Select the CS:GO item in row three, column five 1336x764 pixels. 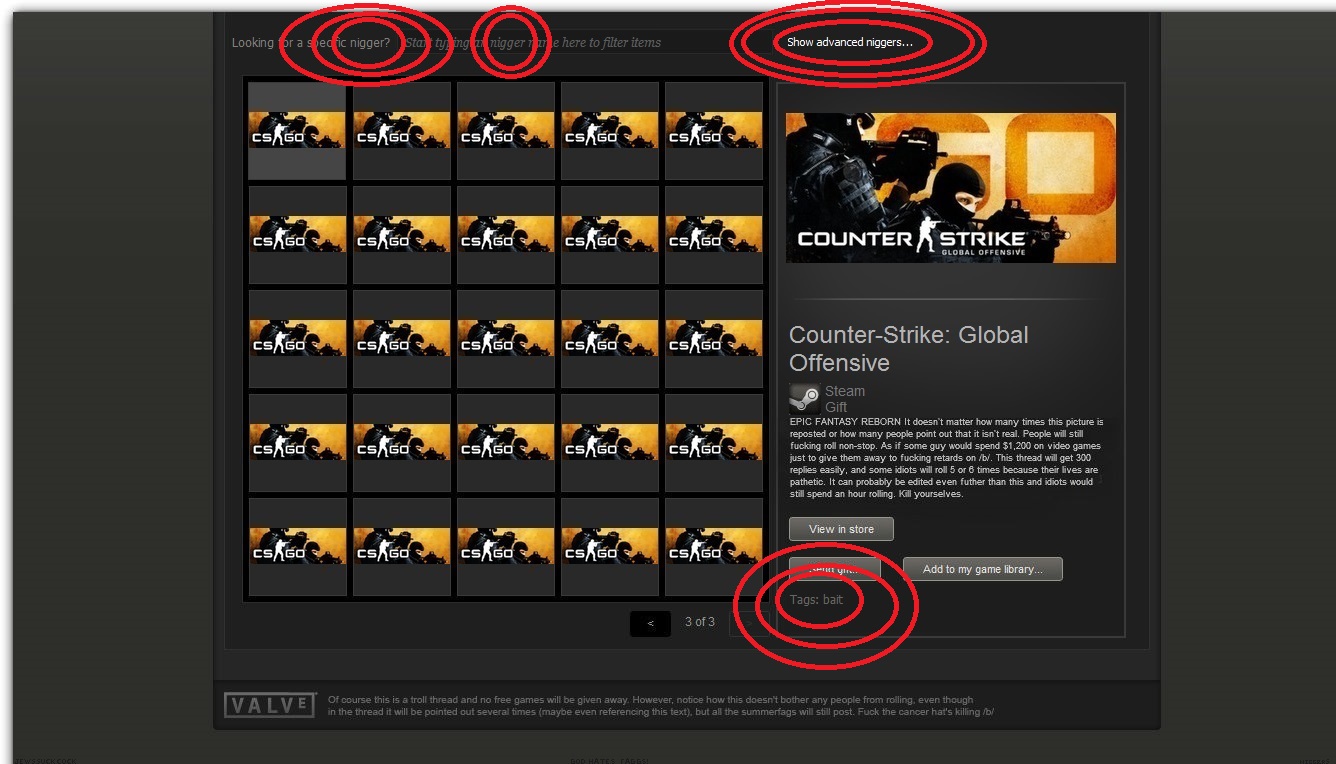click(x=713, y=339)
